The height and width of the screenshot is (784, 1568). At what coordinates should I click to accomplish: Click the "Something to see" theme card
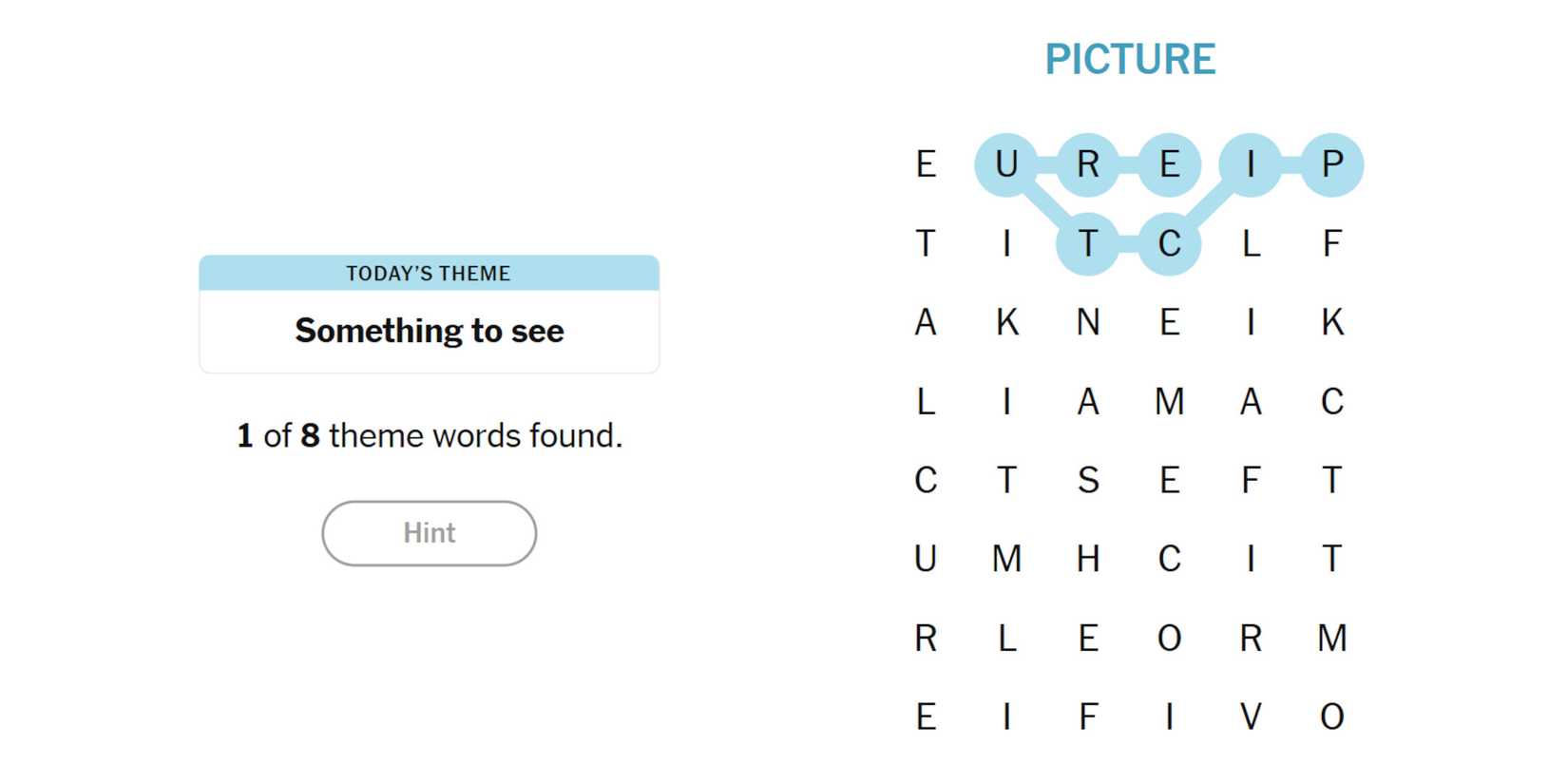click(429, 315)
